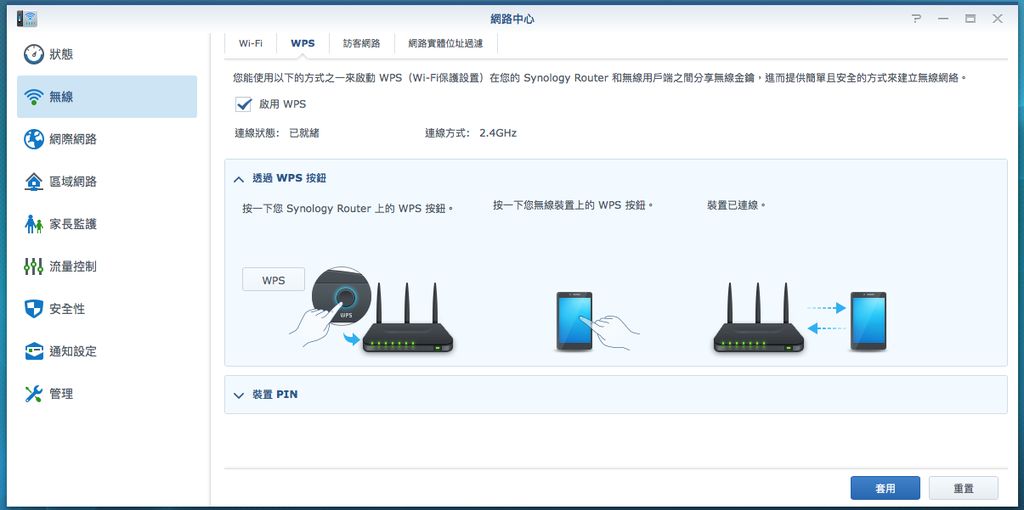Click the 裝置 PIN section title
Screen dimensions: 1024x510
275,394
